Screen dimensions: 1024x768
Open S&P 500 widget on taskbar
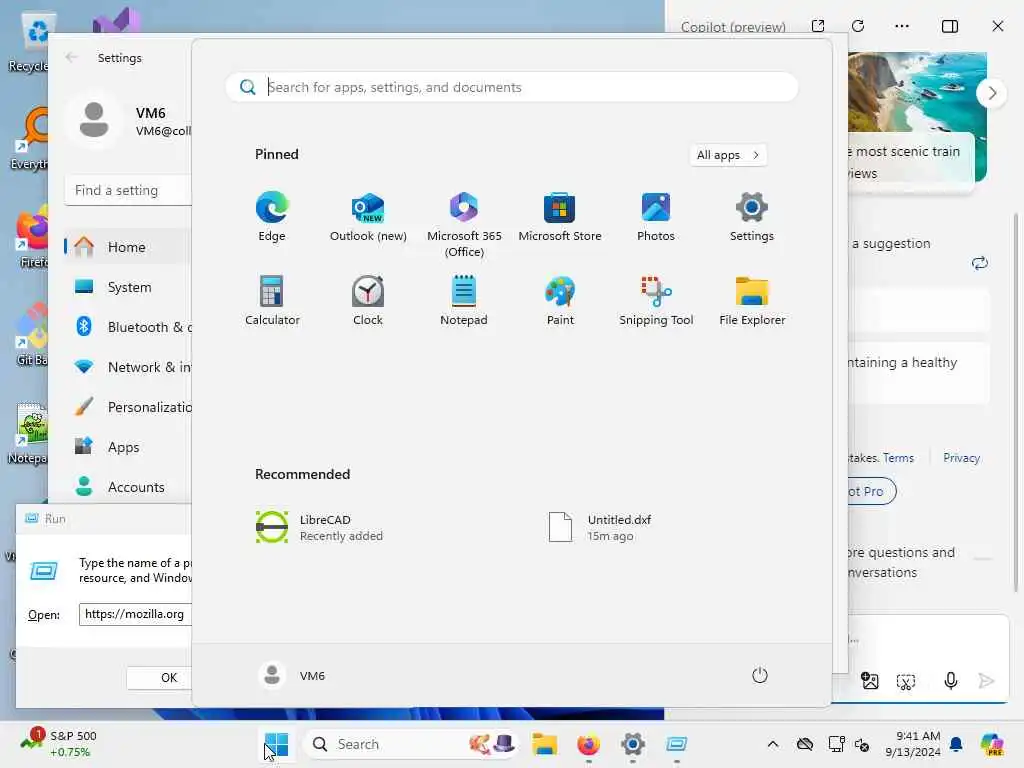(x=59, y=744)
